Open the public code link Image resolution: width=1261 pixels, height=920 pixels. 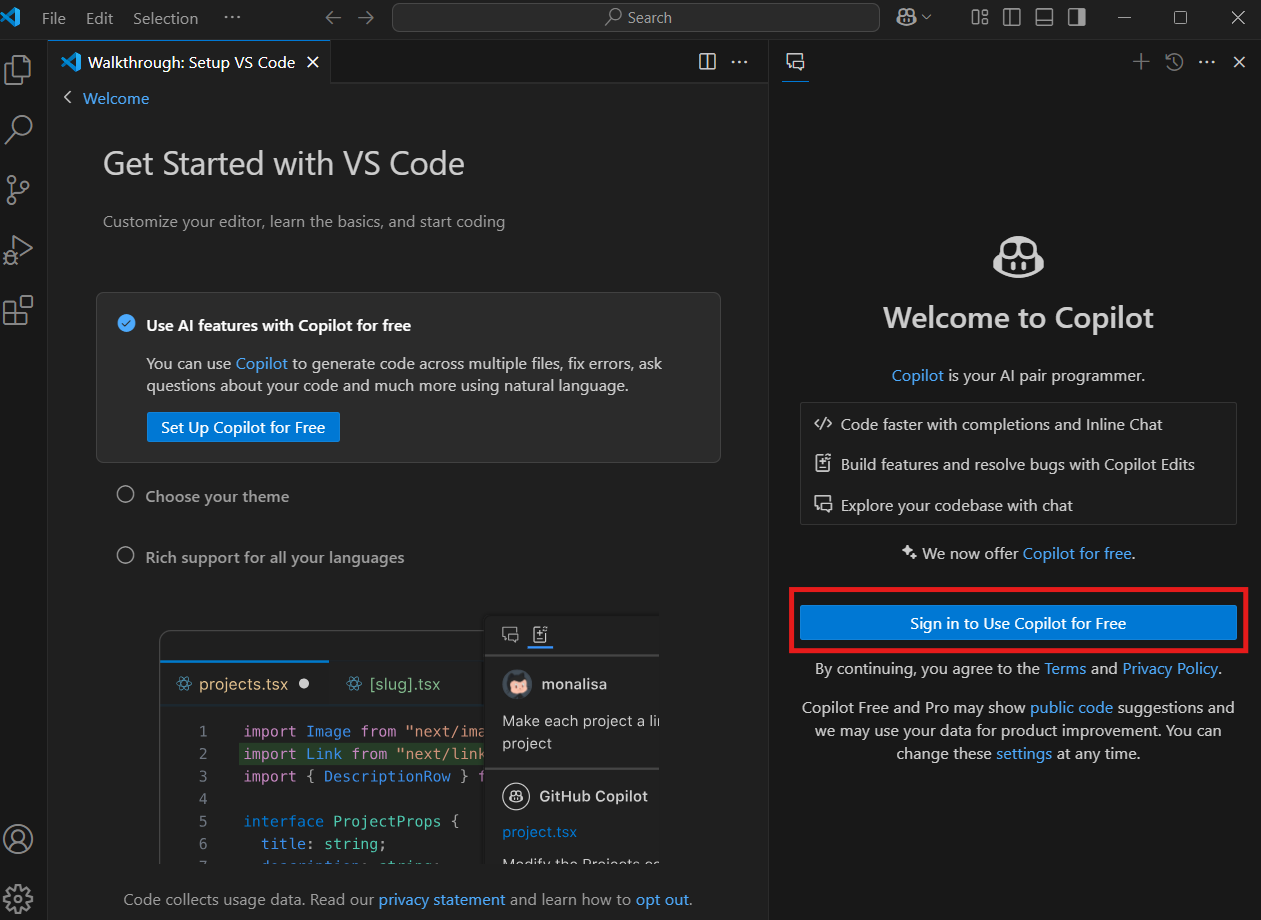coord(1071,707)
